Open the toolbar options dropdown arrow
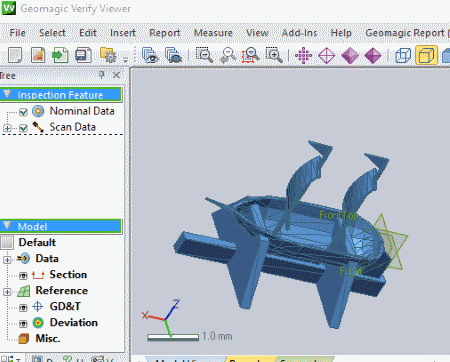Screen dimensions: 450x362 (125, 60)
